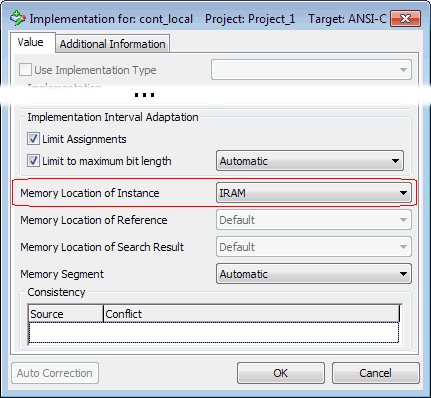Viewport: 431px width, 398px height.
Task: Close the Implementation dialog window
Action: point(405,19)
